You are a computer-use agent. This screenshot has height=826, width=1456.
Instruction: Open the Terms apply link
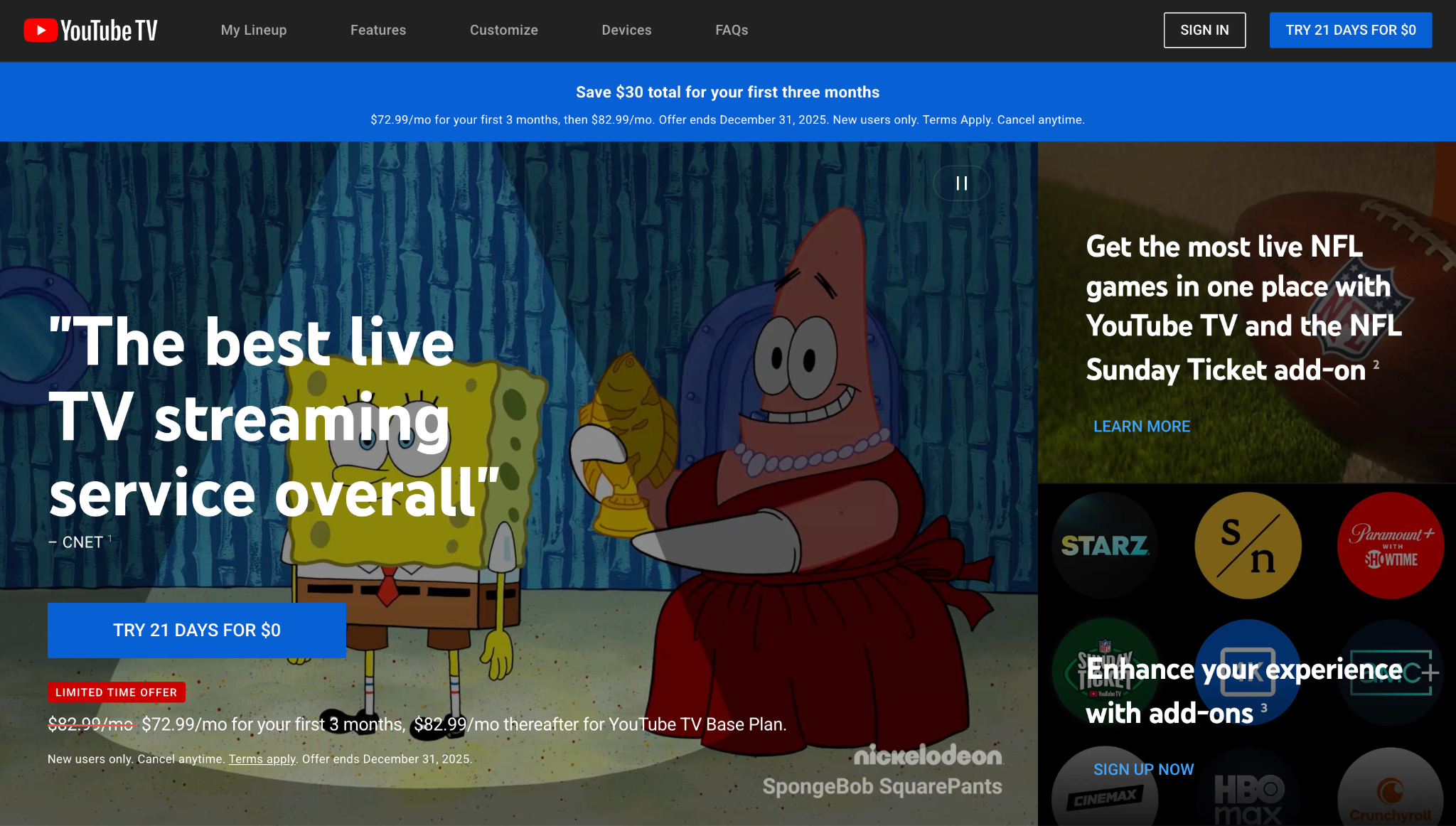pyautogui.click(x=261, y=758)
